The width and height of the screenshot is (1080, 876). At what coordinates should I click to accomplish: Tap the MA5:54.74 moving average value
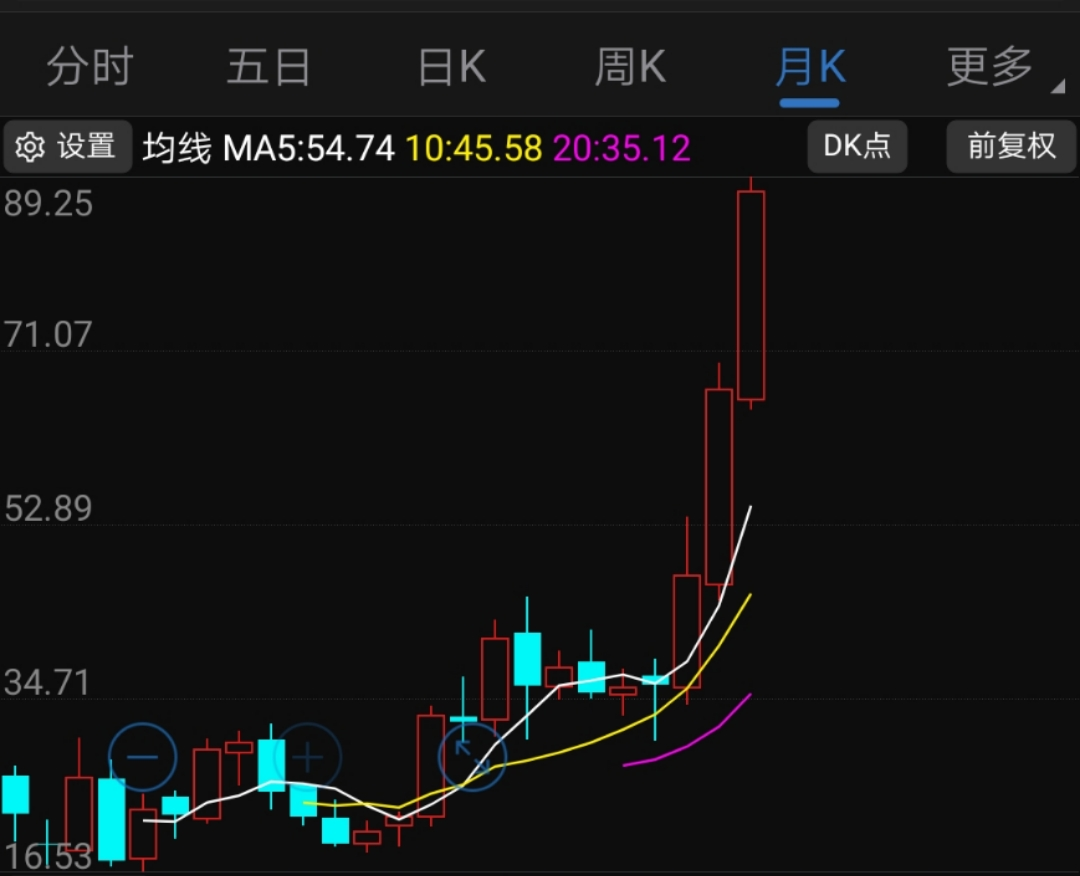coord(309,149)
